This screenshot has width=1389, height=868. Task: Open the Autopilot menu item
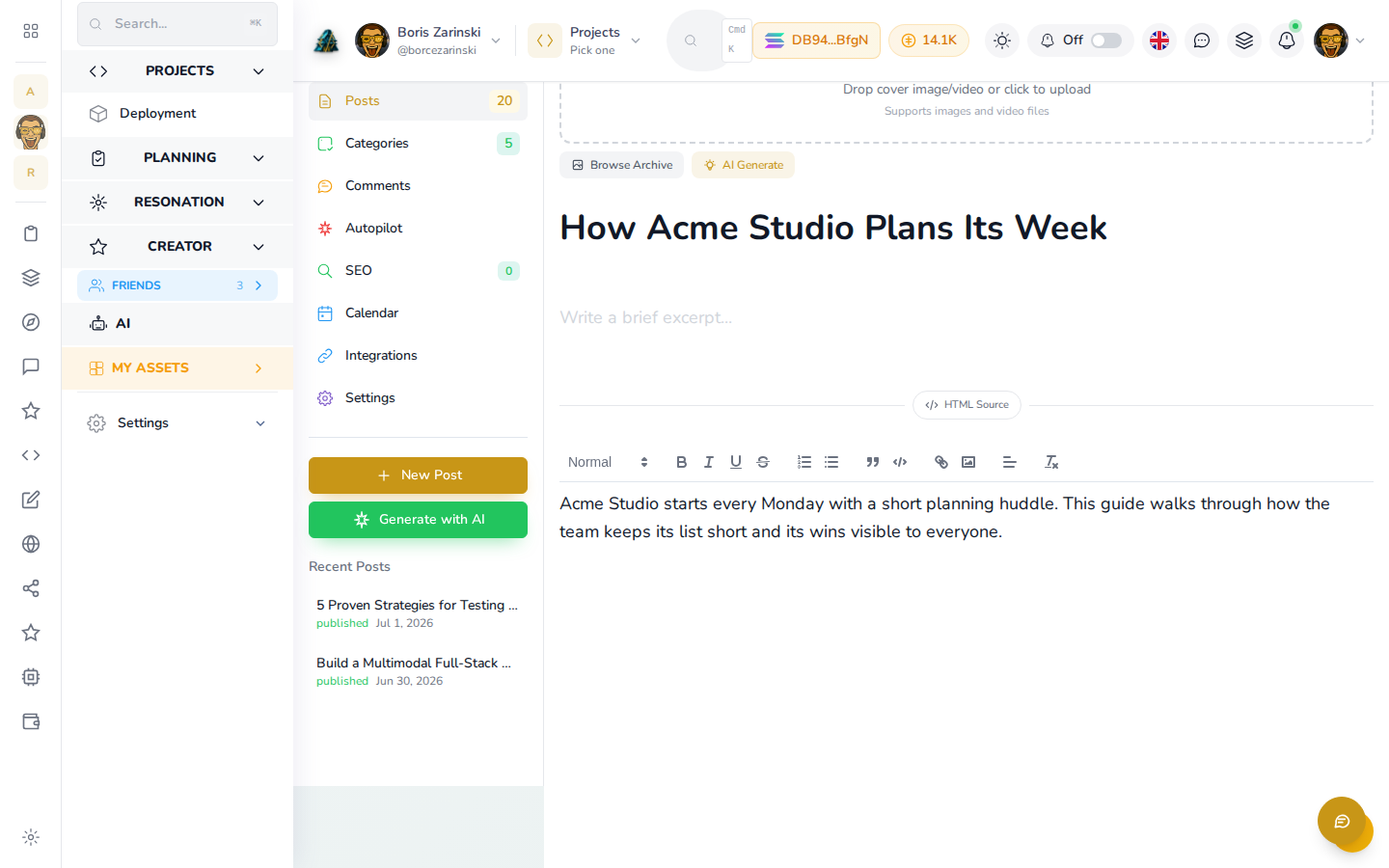pyautogui.click(x=418, y=228)
